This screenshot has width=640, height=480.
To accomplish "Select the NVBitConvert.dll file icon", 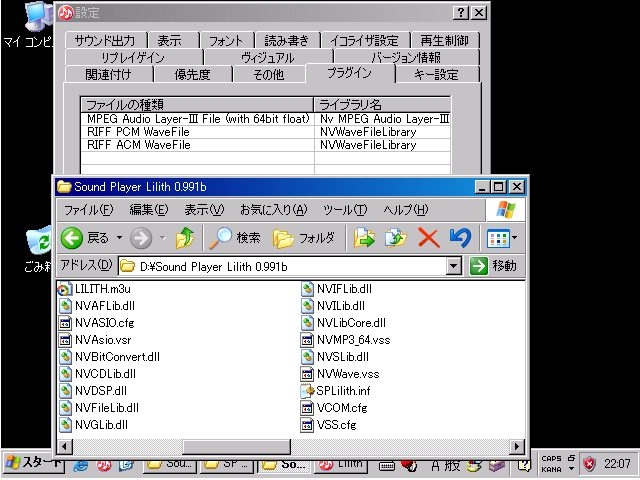I will (x=65, y=357).
